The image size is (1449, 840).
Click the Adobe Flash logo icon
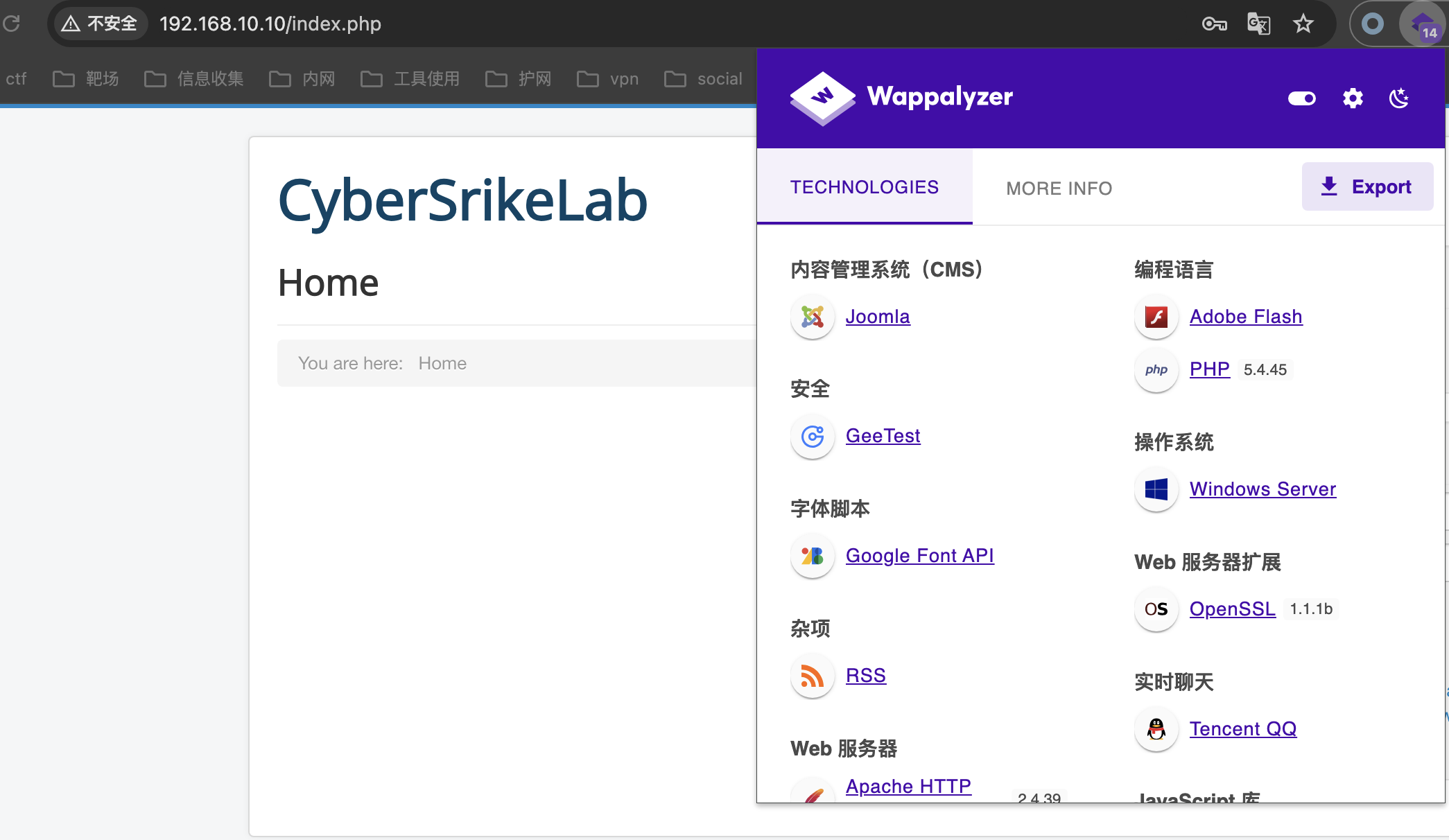pyautogui.click(x=1156, y=317)
